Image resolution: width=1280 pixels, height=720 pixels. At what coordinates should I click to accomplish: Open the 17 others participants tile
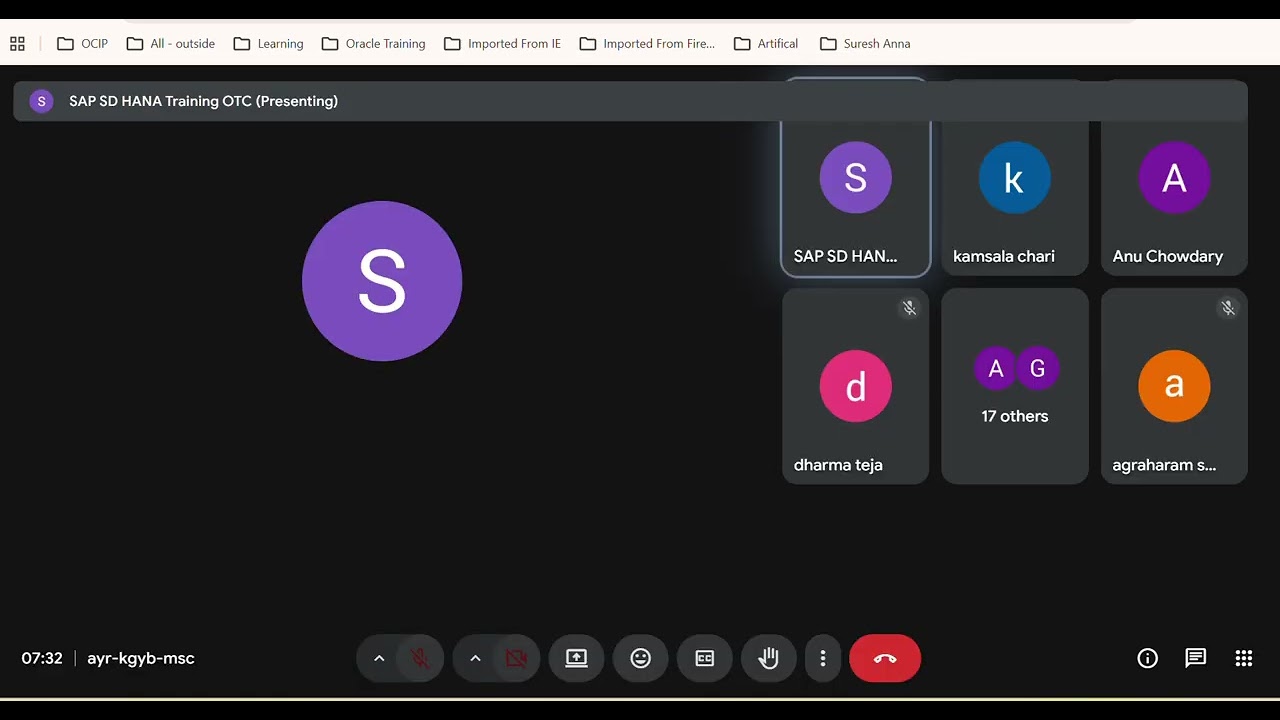[1015, 386]
